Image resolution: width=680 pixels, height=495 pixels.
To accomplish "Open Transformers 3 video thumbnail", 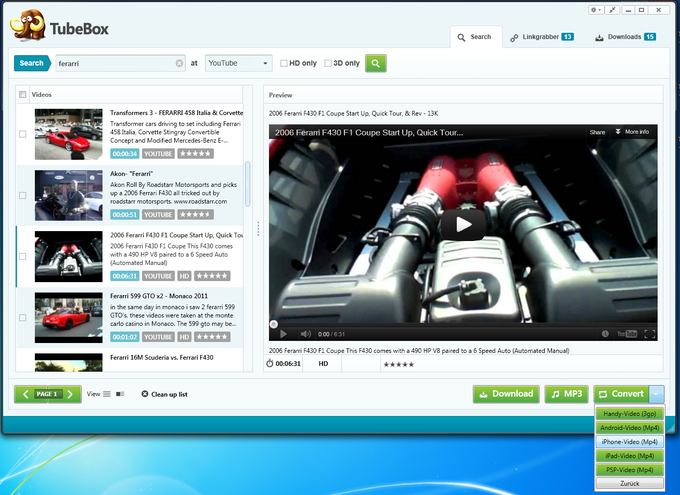I will pos(69,134).
